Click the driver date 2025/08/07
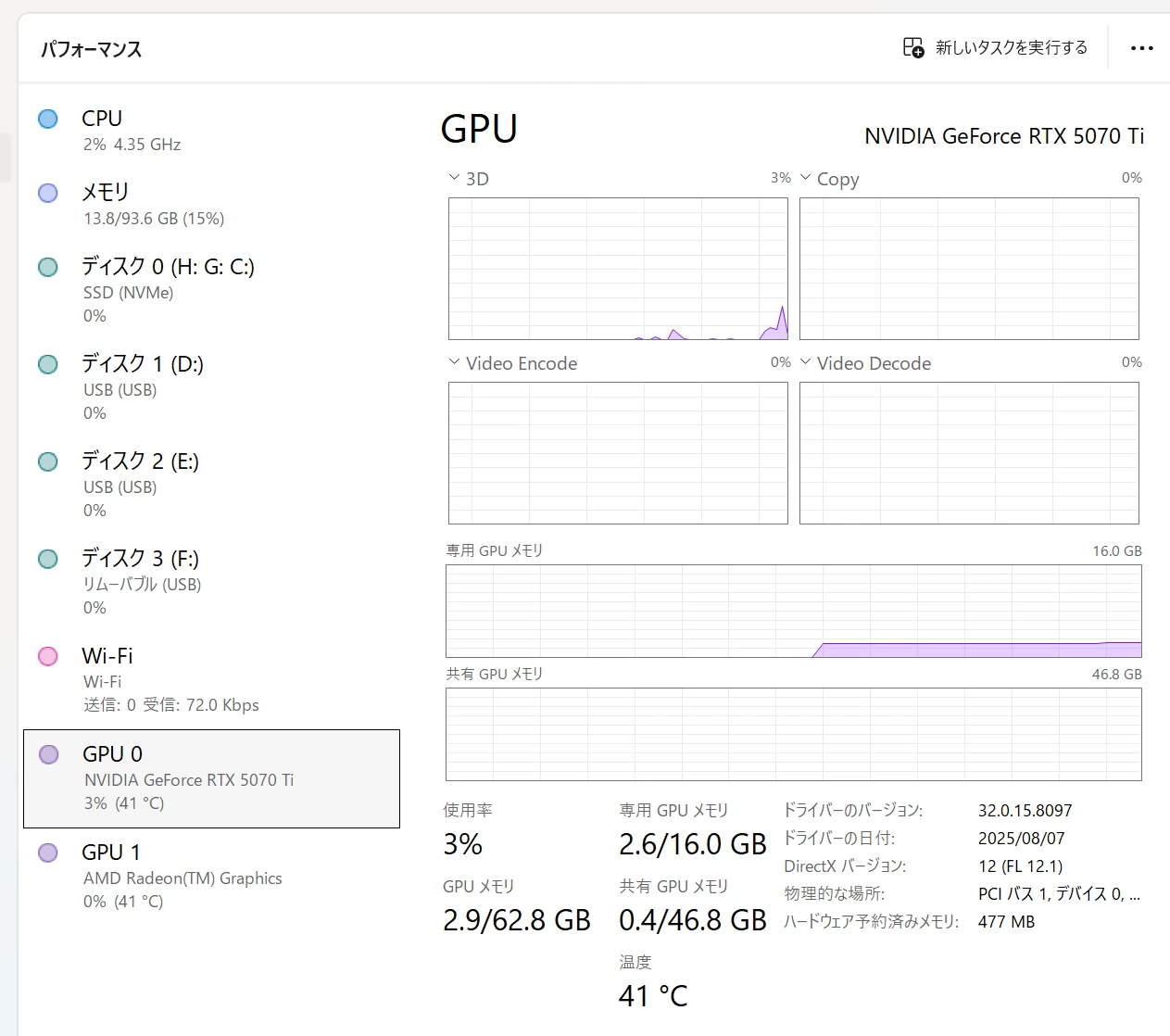 coord(1022,838)
